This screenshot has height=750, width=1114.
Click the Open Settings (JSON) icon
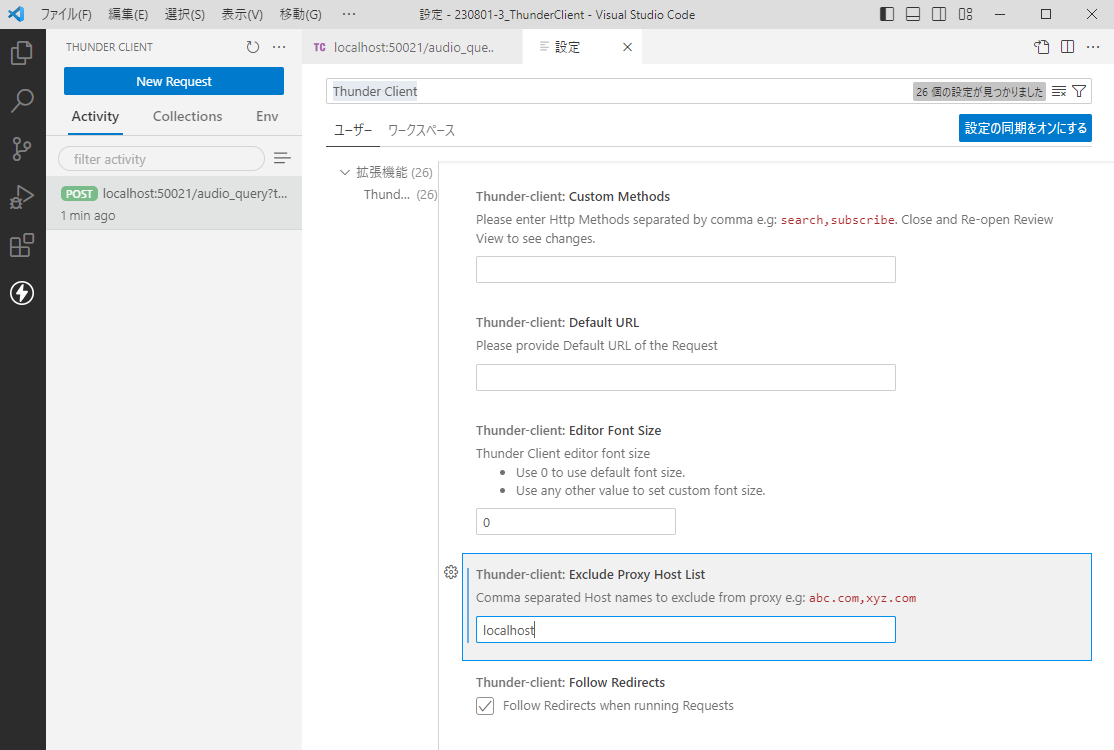point(1042,47)
